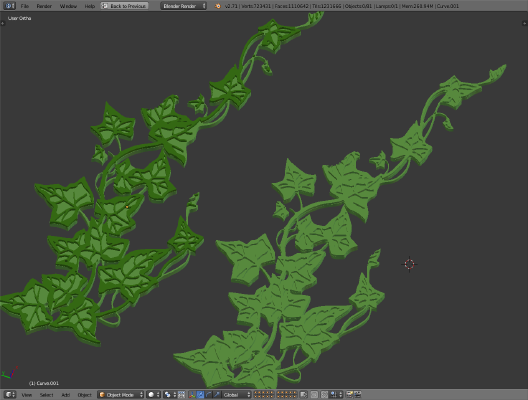Click the OpenGL render animation icon
This screenshot has width=528, height=400.
point(357,395)
